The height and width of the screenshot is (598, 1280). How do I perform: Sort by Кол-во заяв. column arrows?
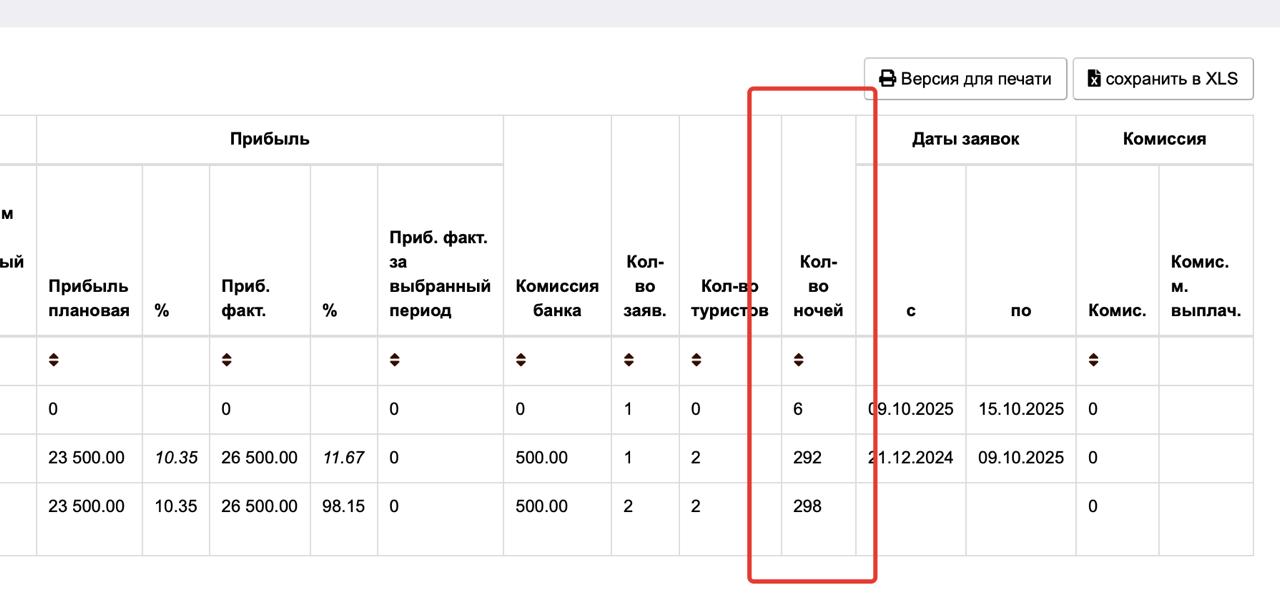(x=629, y=360)
